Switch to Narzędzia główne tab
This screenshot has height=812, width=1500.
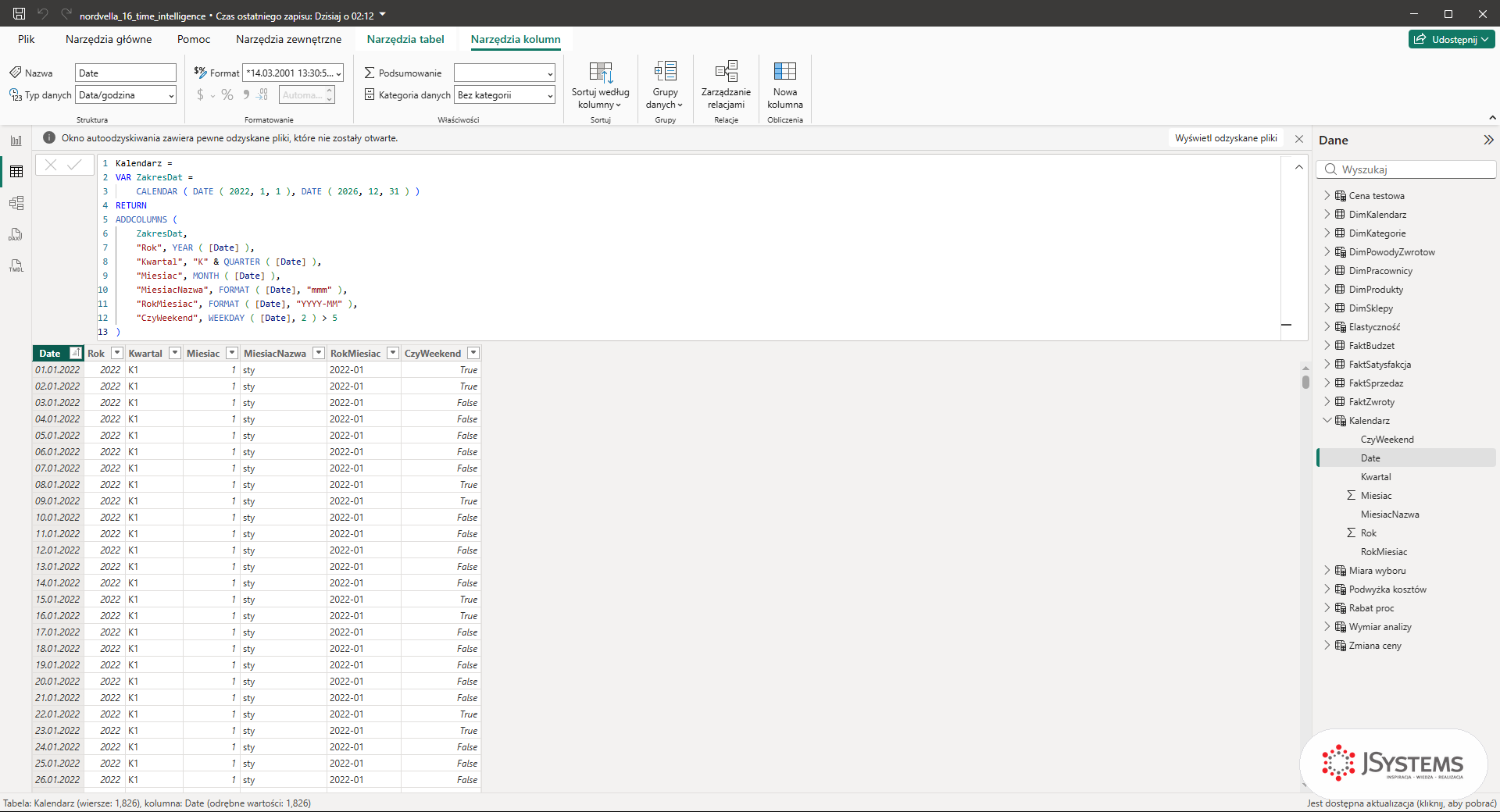(109, 39)
